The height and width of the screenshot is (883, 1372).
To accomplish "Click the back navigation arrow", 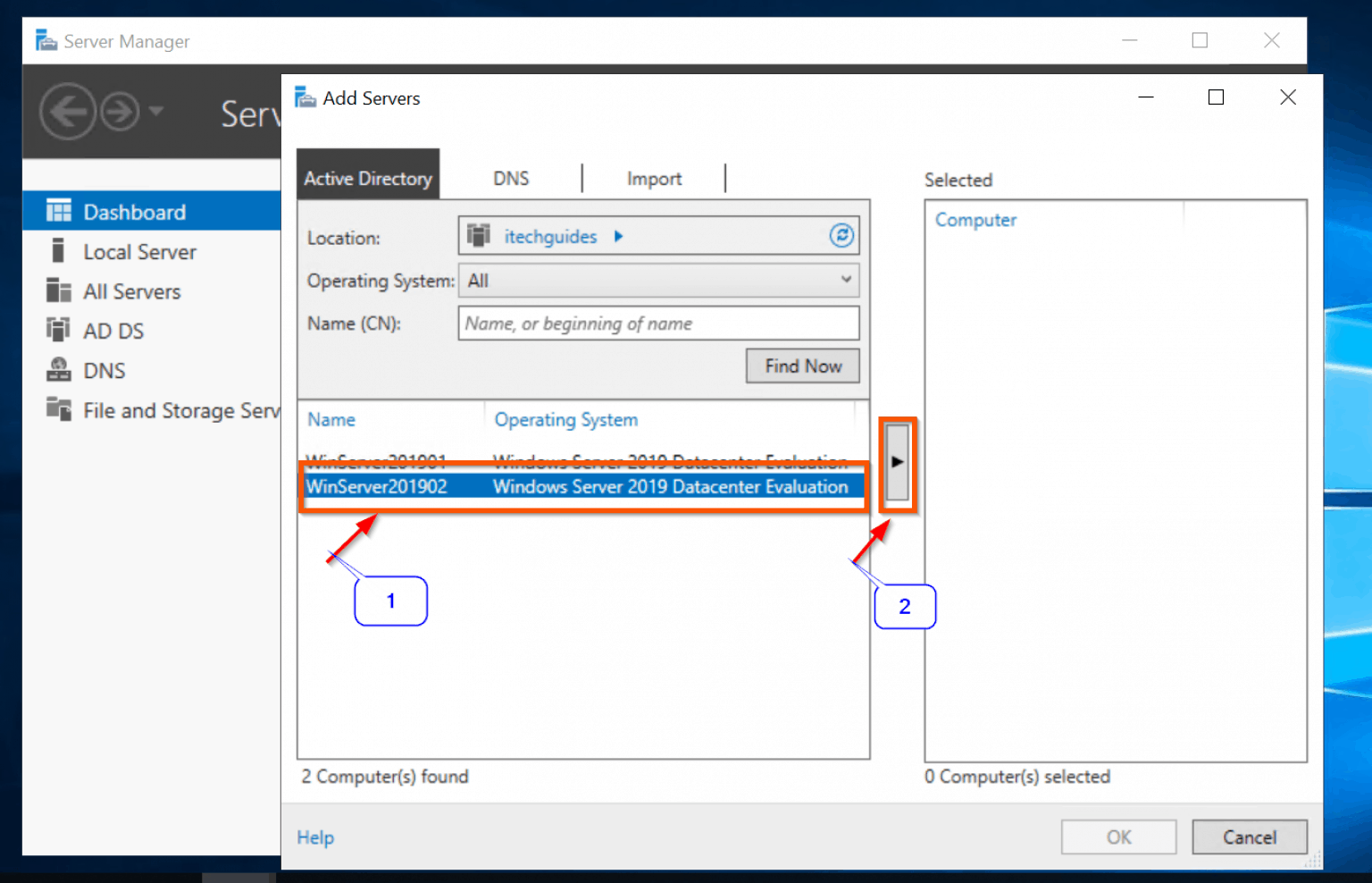I will pyautogui.click(x=67, y=111).
